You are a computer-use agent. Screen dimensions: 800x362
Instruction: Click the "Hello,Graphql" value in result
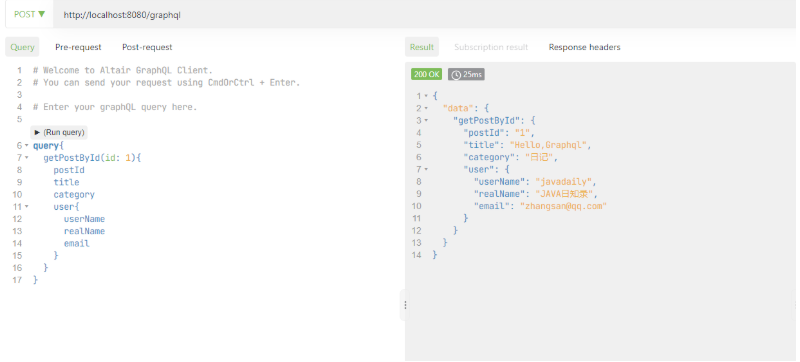[x=548, y=145]
